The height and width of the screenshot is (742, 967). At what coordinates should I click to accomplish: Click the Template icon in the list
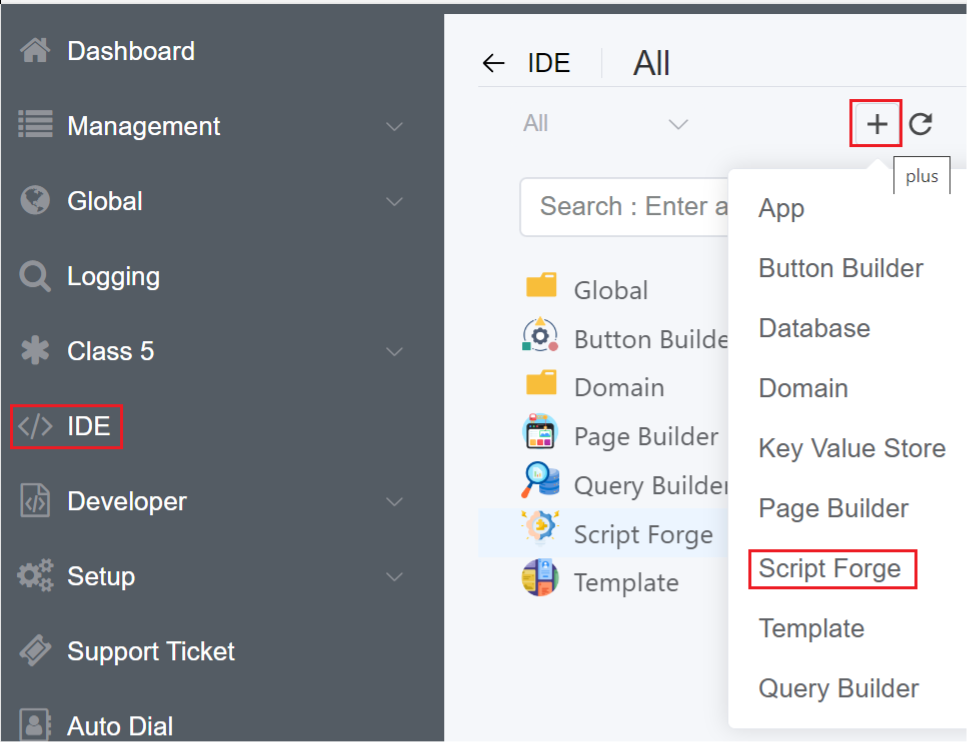click(541, 579)
